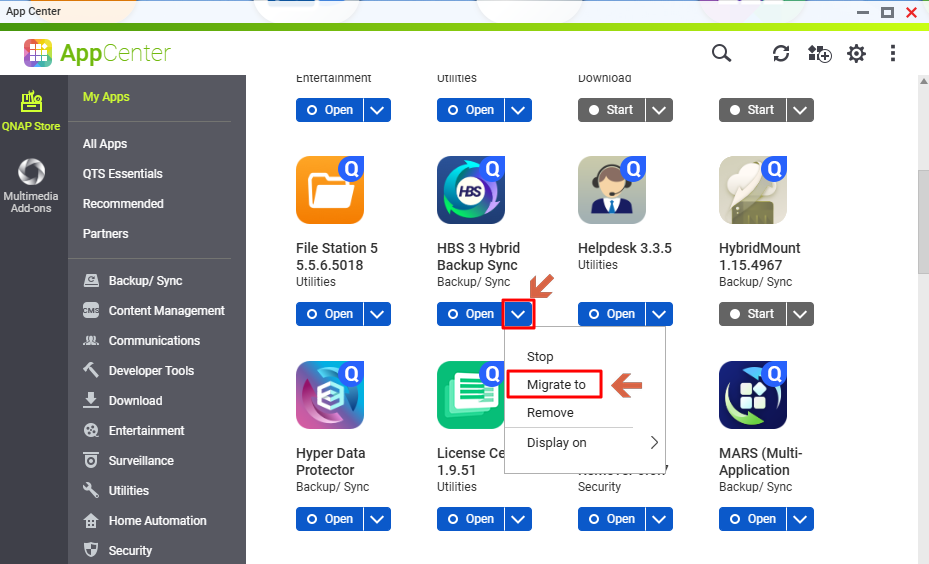Viewport: 929px width, 564px height.
Task: Click the Helpdesk app icon
Action: pos(611,190)
